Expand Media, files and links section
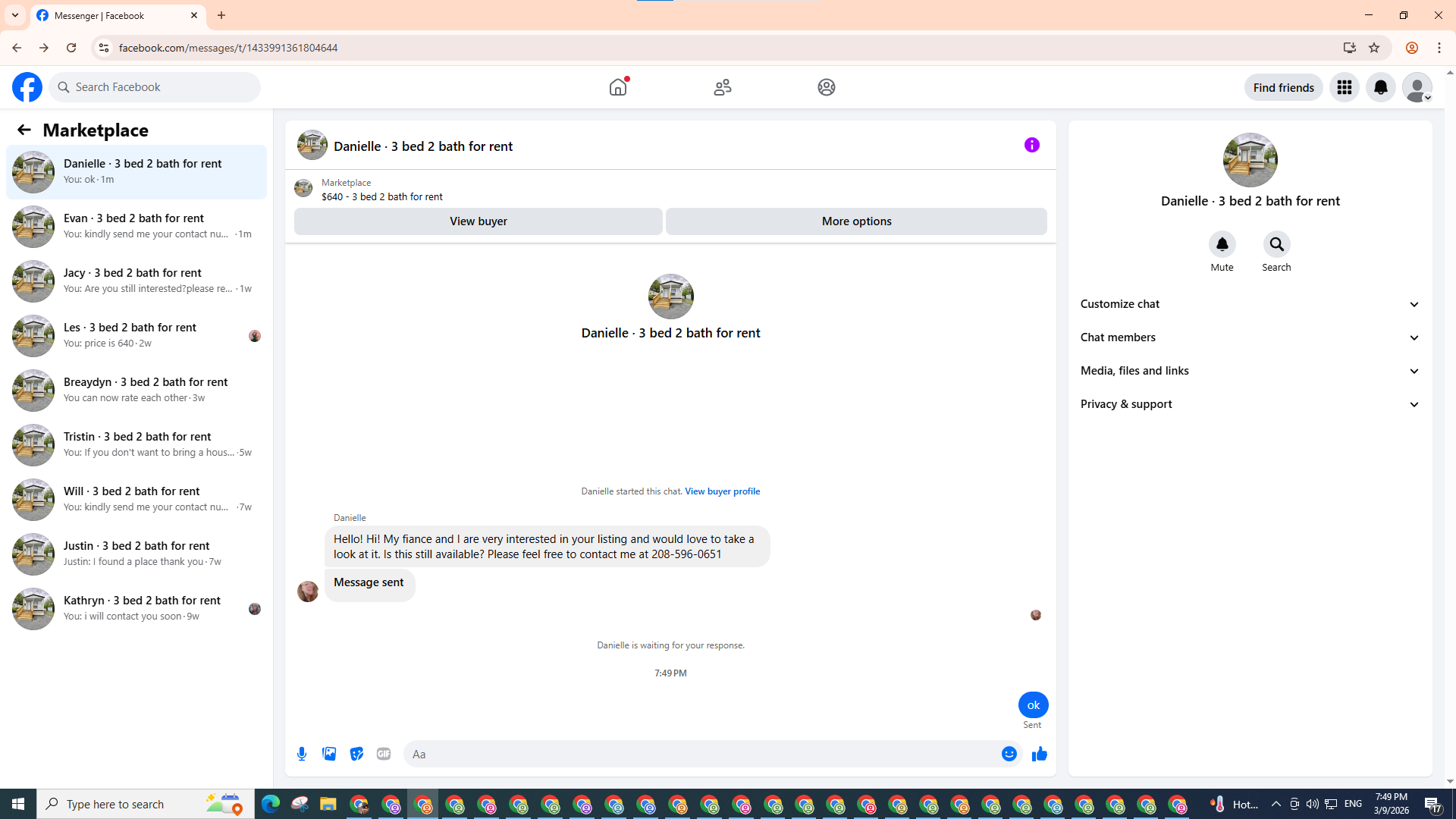Screen dimensions: 1456x819 1249,371
